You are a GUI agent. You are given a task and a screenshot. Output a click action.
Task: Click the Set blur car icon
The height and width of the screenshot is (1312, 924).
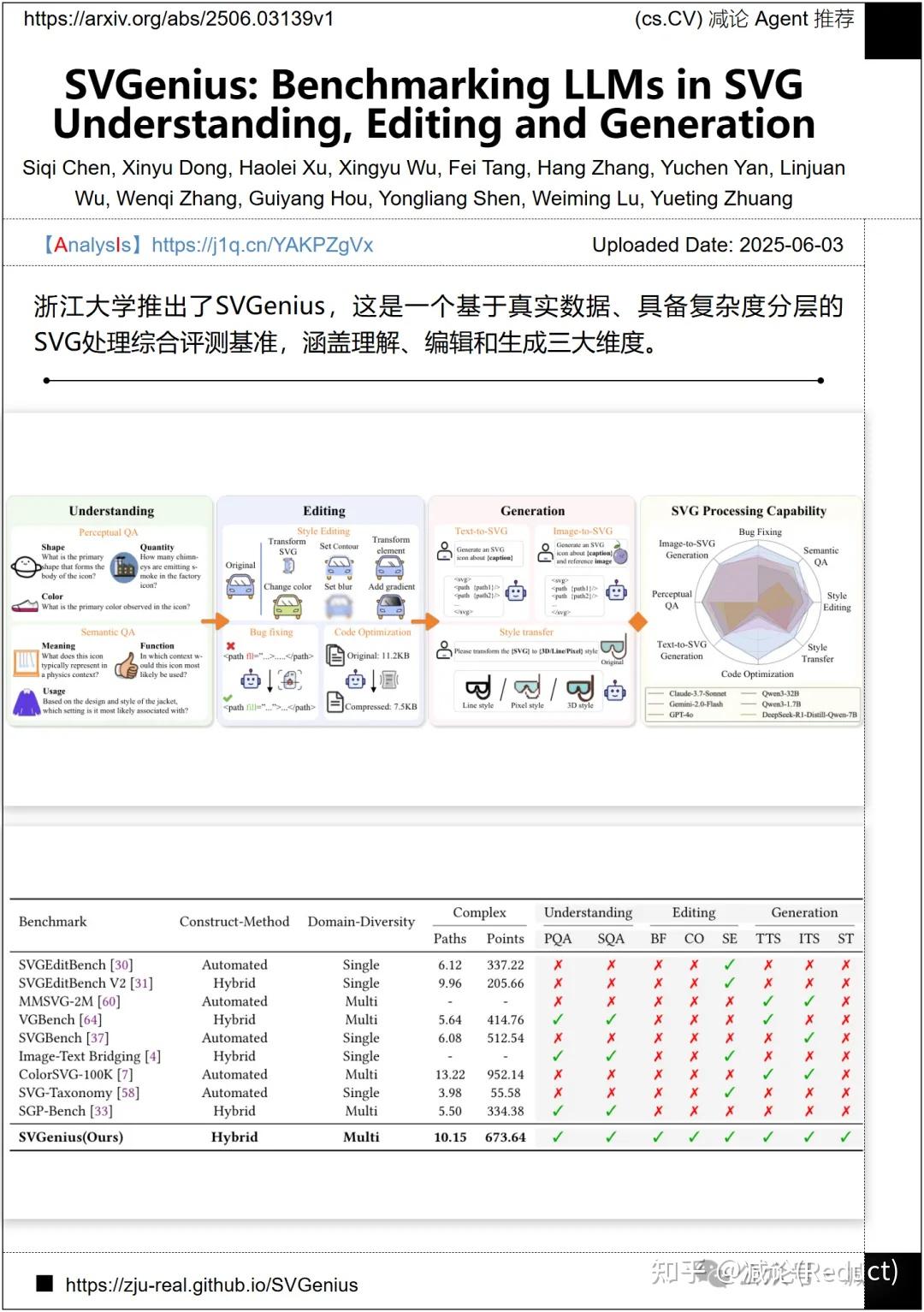pos(339,605)
